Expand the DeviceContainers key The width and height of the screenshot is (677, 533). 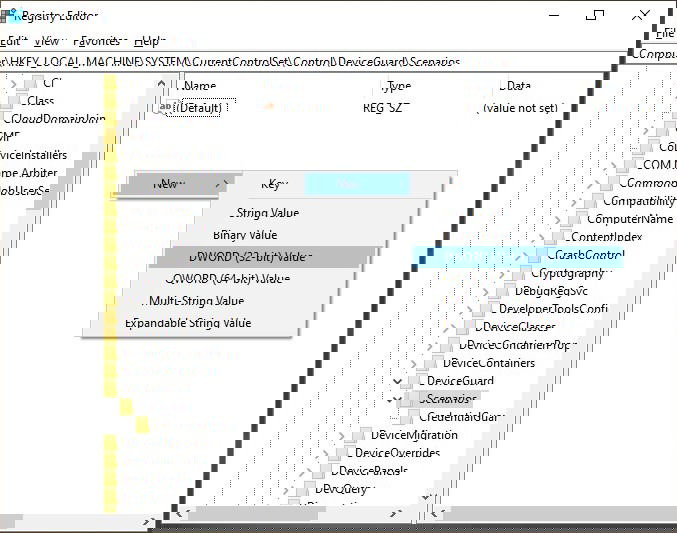point(414,364)
